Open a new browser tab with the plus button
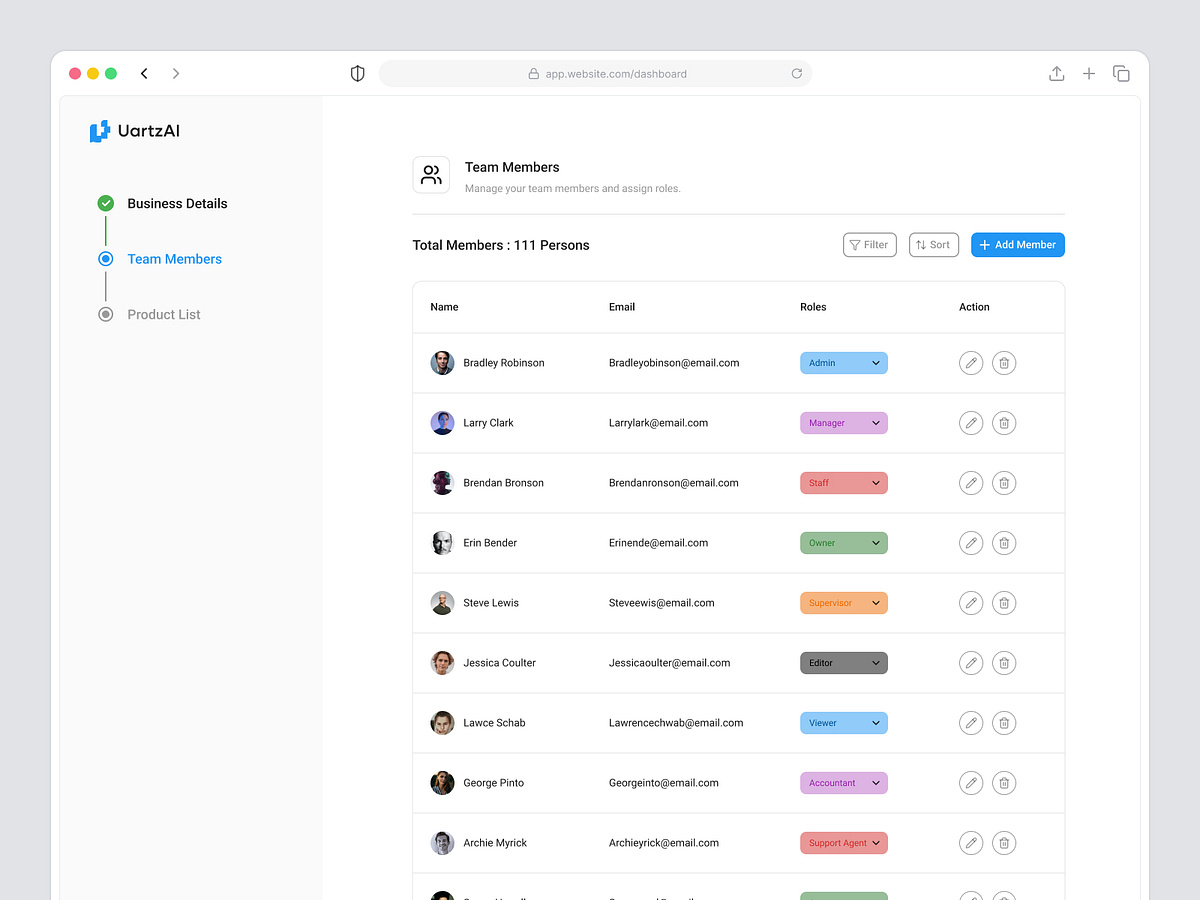Image resolution: width=1200 pixels, height=900 pixels. pos(1089,73)
